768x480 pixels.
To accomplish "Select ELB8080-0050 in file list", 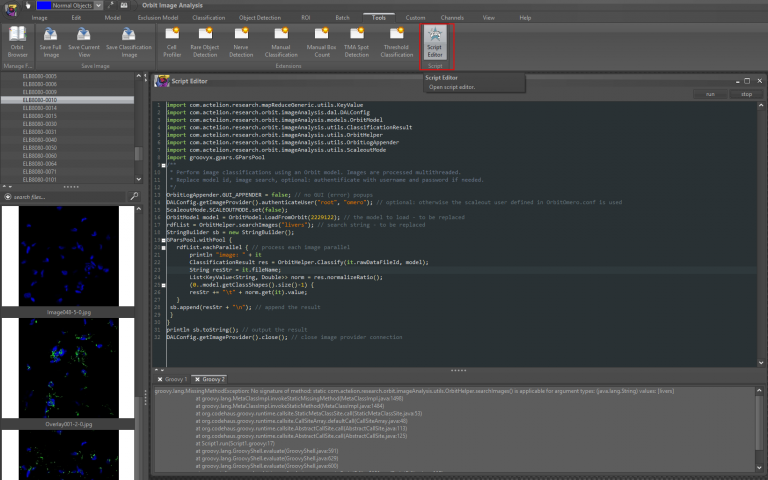I will [x=40, y=147].
